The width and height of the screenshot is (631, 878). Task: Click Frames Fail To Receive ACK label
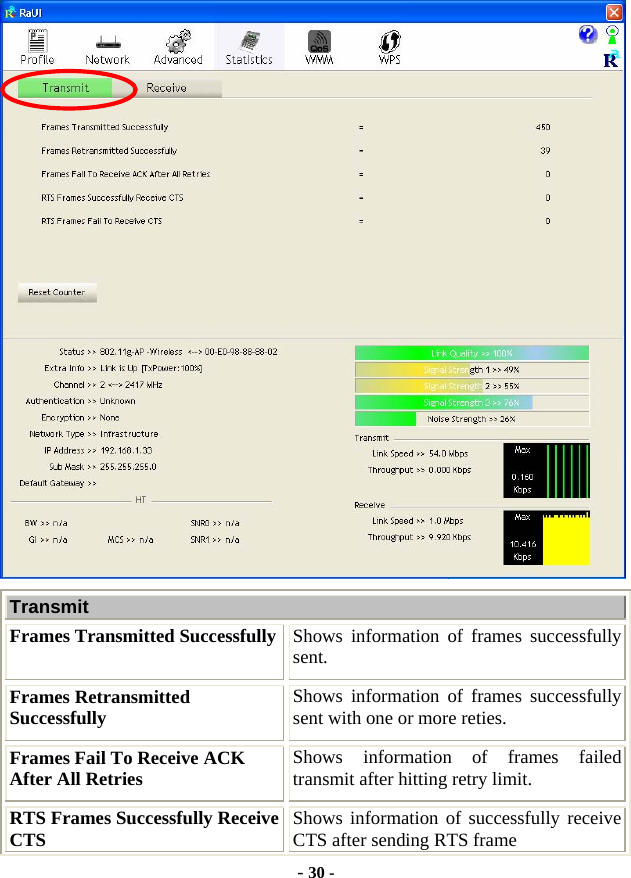[x=125, y=174]
